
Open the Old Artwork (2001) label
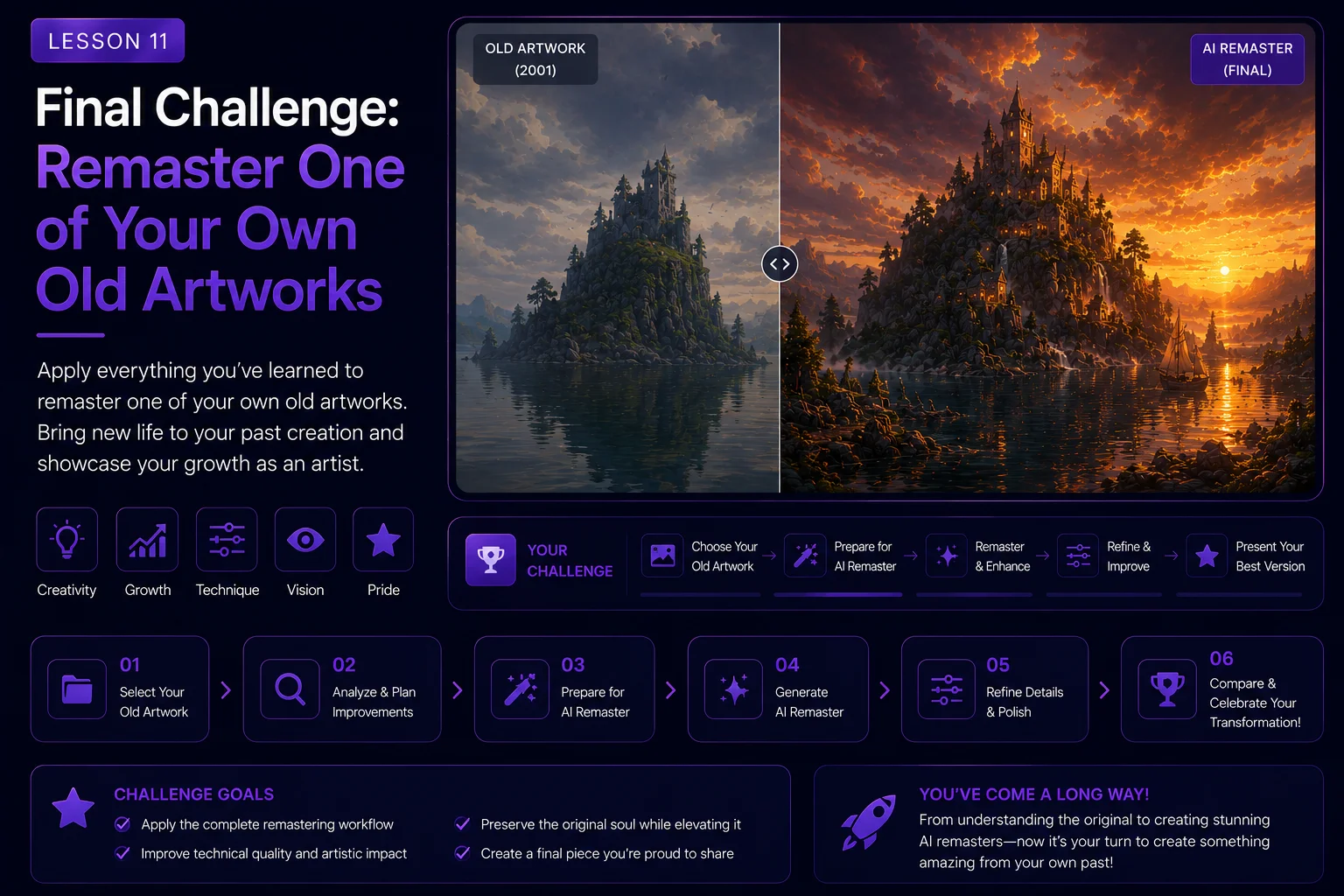click(535, 59)
